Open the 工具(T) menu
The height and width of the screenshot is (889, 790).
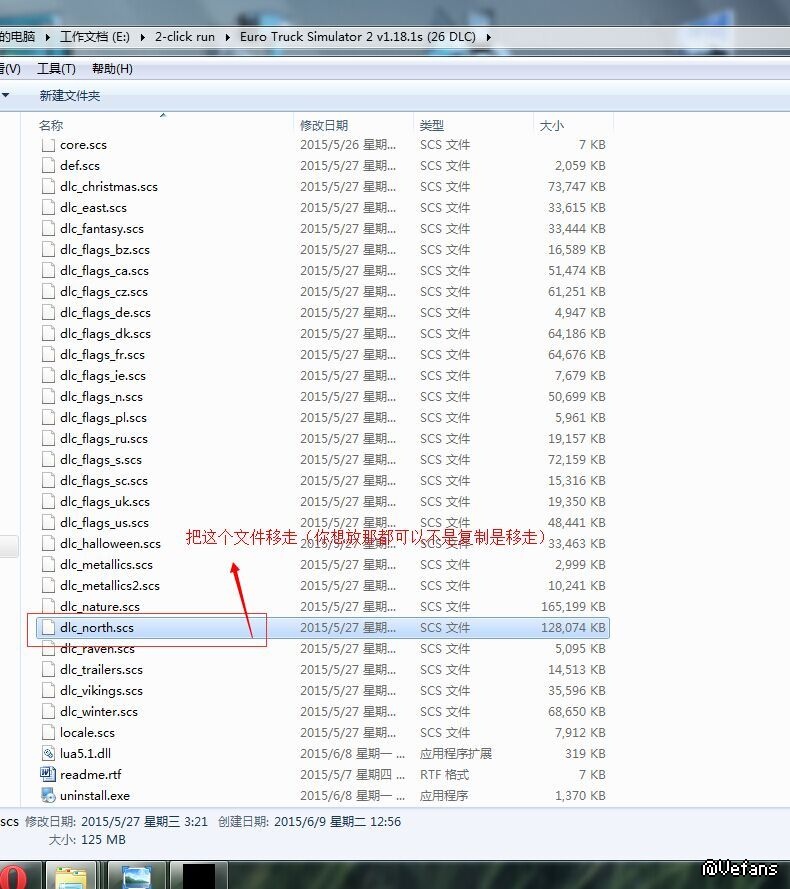(56, 69)
